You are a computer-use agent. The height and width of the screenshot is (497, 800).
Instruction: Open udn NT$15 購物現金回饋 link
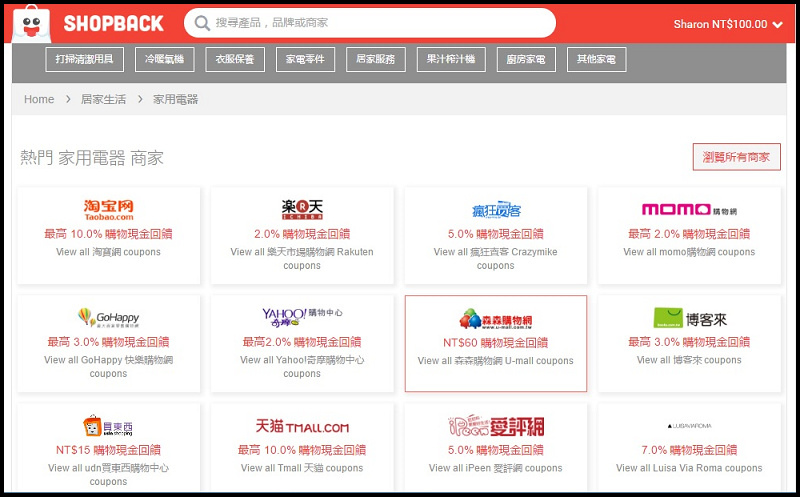coord(108,451)
